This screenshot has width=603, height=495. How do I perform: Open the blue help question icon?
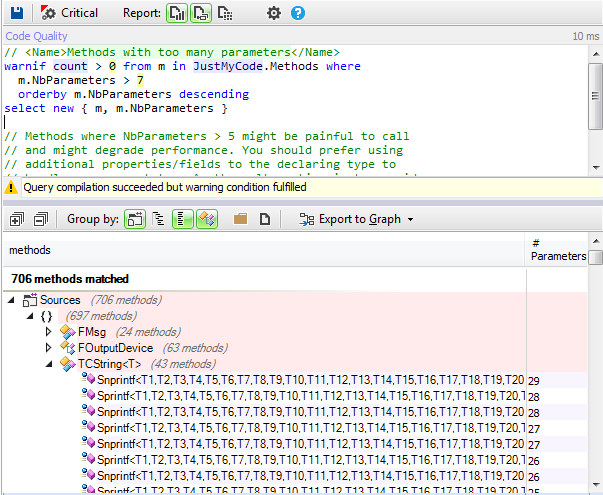click(x=298, y=13)
